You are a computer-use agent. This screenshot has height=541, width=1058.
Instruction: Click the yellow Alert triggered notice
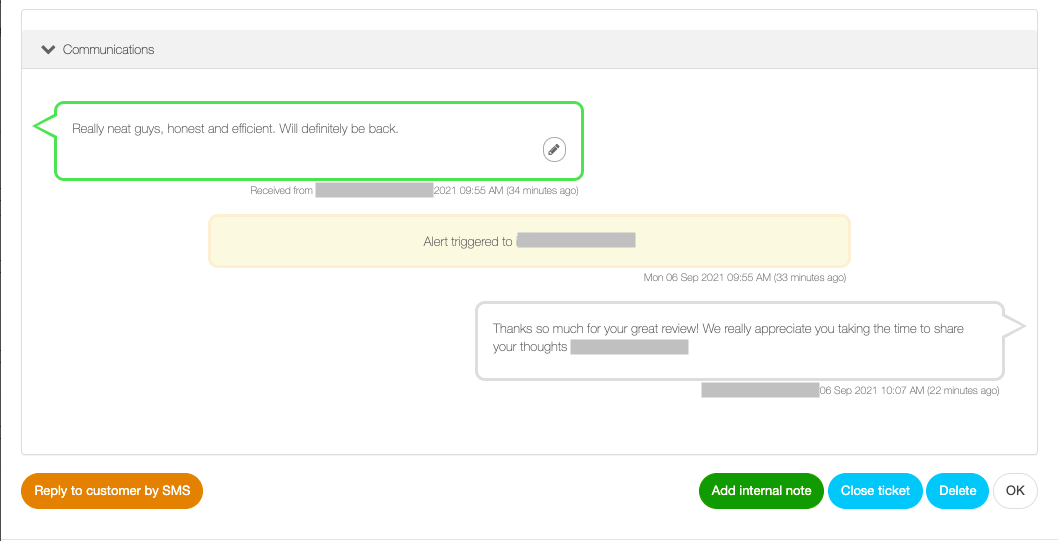(x=529, y=241)
